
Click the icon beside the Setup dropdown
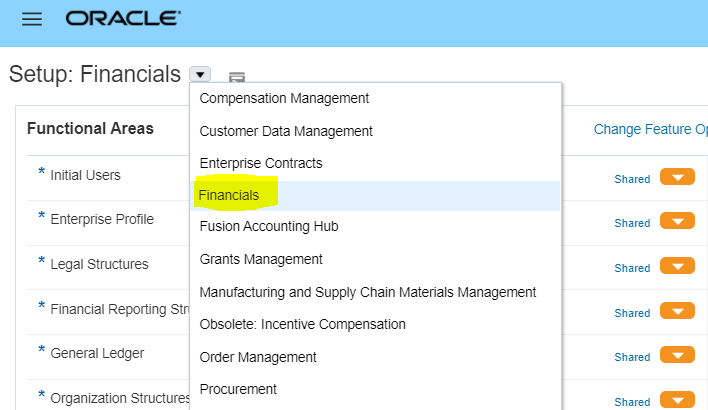[237, 77]
